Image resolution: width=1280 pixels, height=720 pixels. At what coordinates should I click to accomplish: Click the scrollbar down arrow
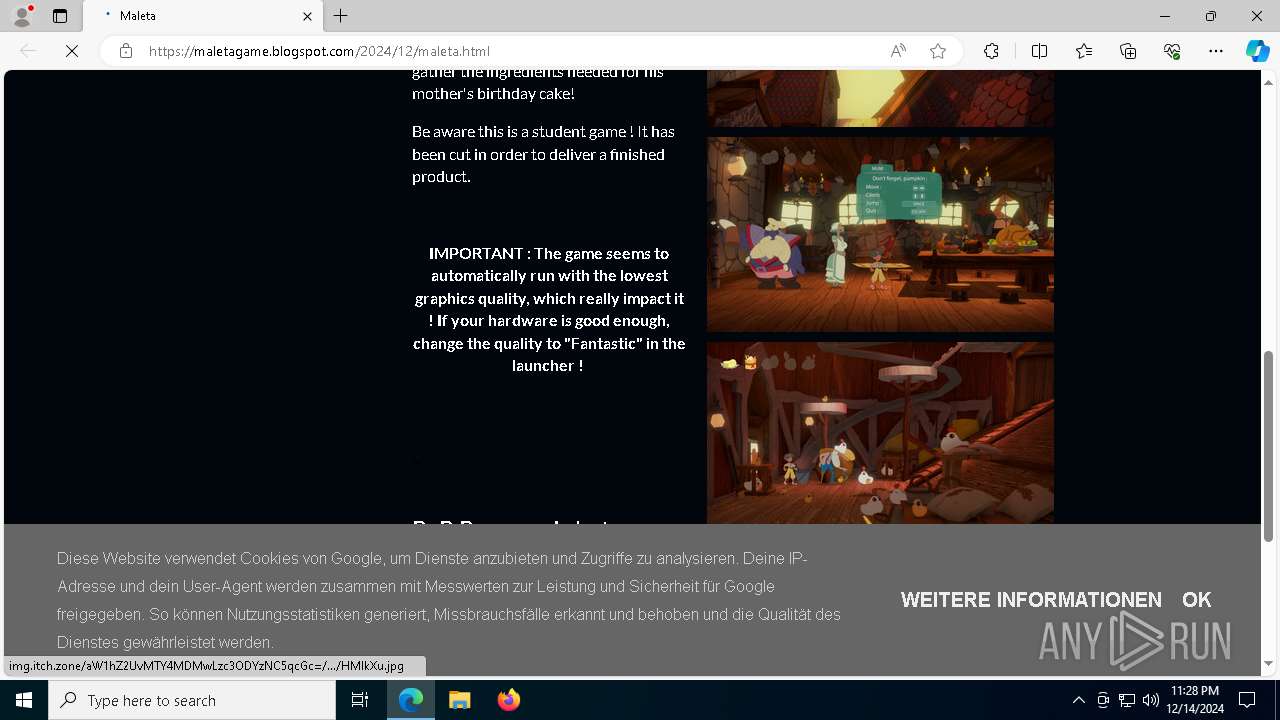click(x=1269, y=664)
